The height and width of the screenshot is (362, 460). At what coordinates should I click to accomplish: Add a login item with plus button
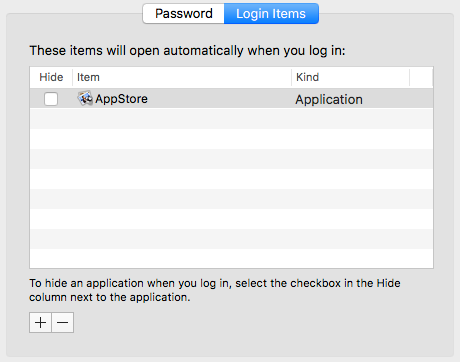(40, 322)
